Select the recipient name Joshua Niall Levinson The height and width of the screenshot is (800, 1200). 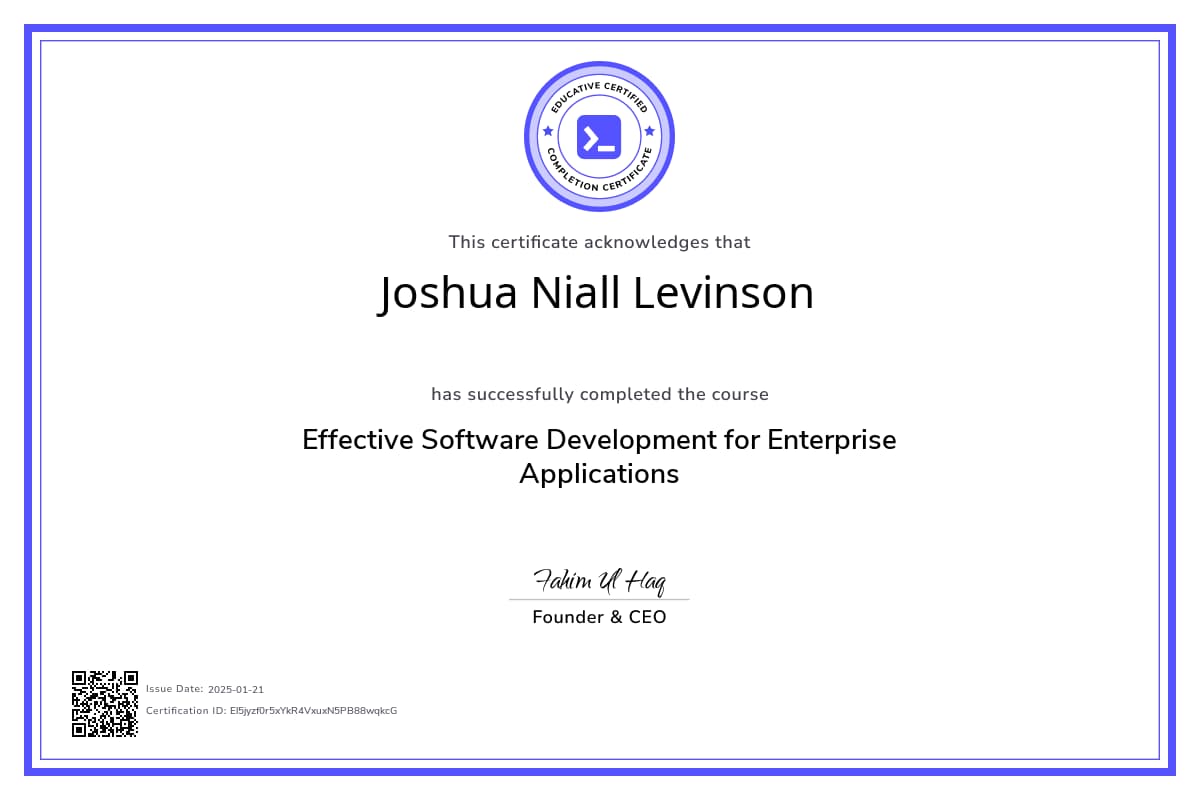(596, 293)
